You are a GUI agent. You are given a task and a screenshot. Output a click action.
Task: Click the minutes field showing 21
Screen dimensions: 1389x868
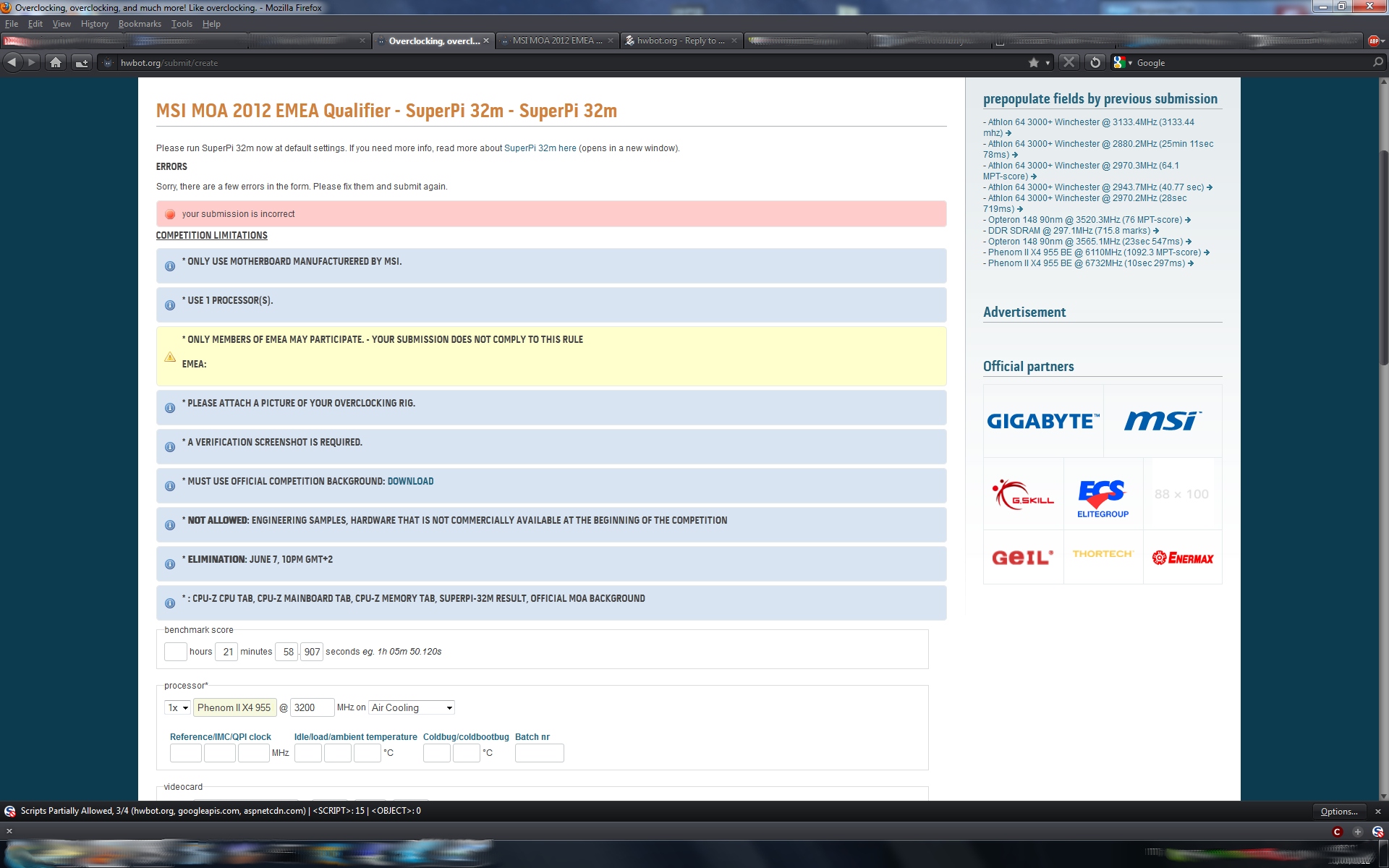point(226,652)
